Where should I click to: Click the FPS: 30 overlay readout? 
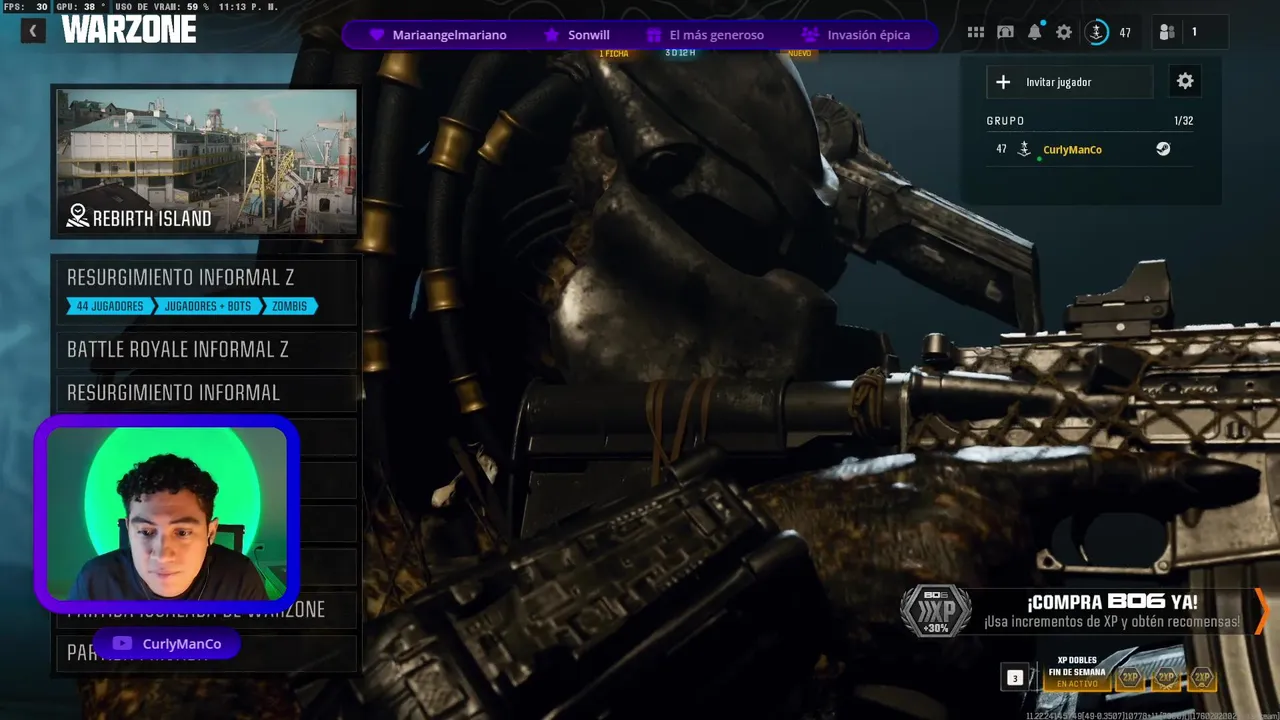tap(26, 7)
